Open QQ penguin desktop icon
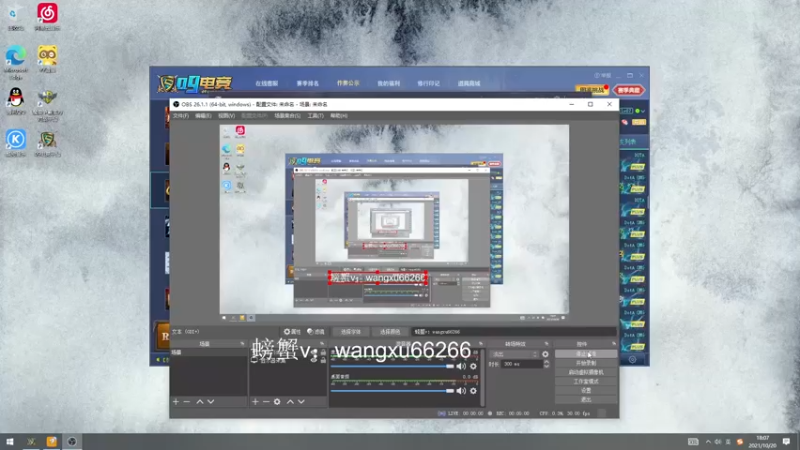Viewport: 800px width, 450px height. (x=16, y=101)
